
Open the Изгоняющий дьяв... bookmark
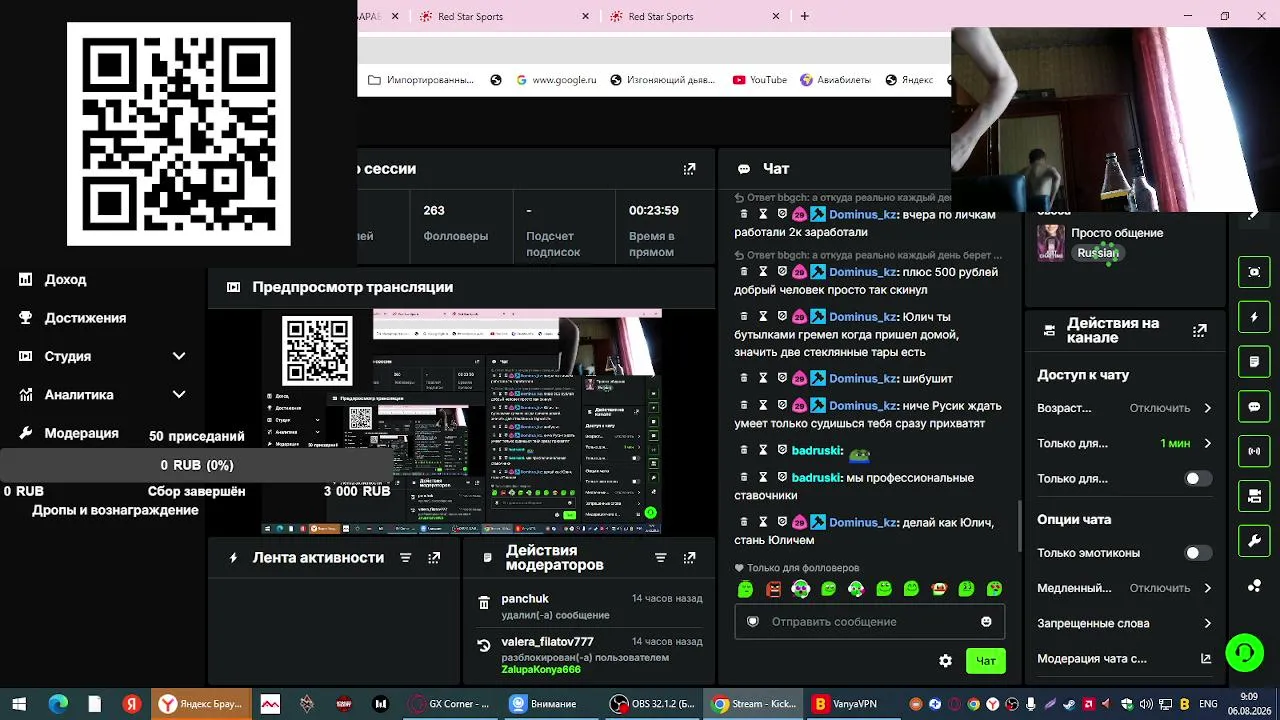coord(662,80)
